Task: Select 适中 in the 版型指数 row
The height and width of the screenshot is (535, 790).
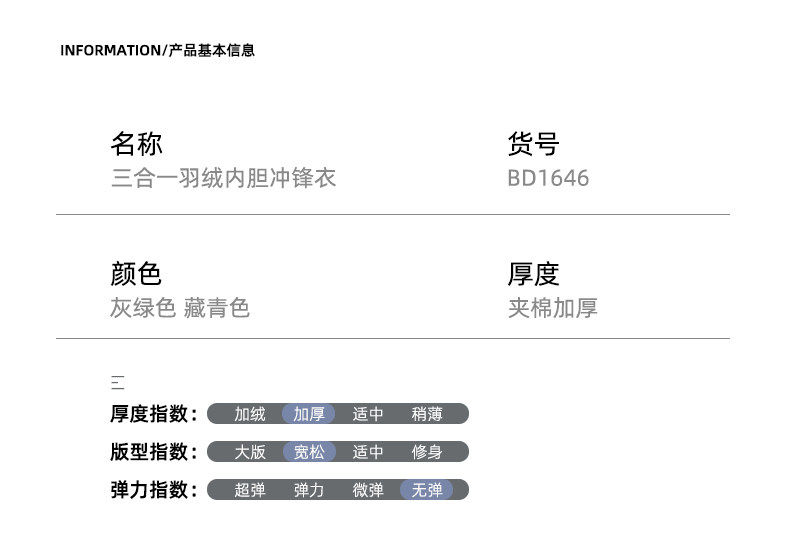Action: click(367, 452)
